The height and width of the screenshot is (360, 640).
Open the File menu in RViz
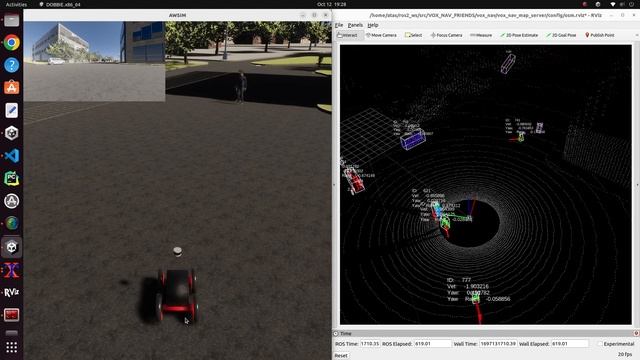click(339, 25)
